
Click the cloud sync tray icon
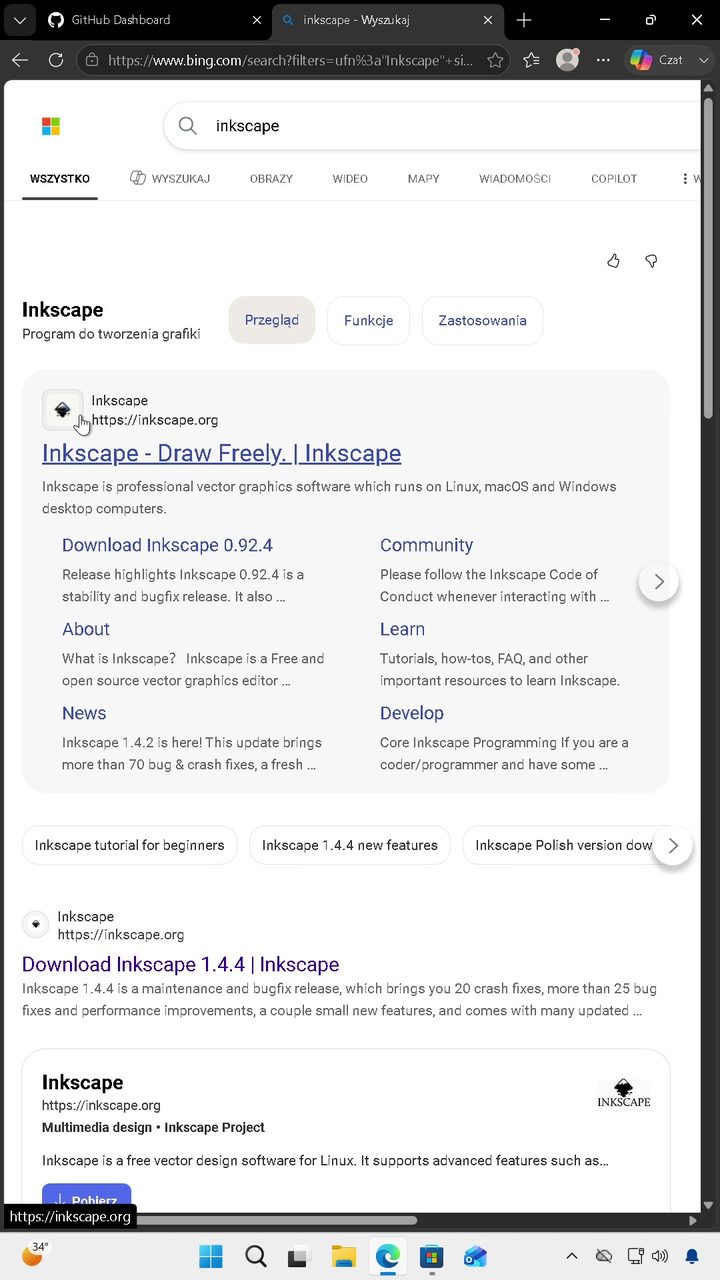[x=603, y=1256]
